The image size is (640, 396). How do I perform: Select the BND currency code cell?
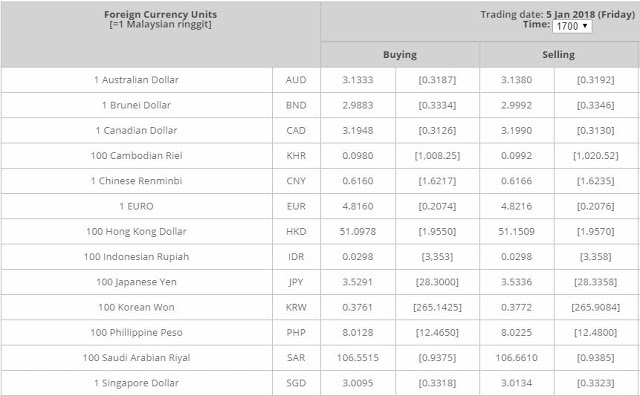296,105
